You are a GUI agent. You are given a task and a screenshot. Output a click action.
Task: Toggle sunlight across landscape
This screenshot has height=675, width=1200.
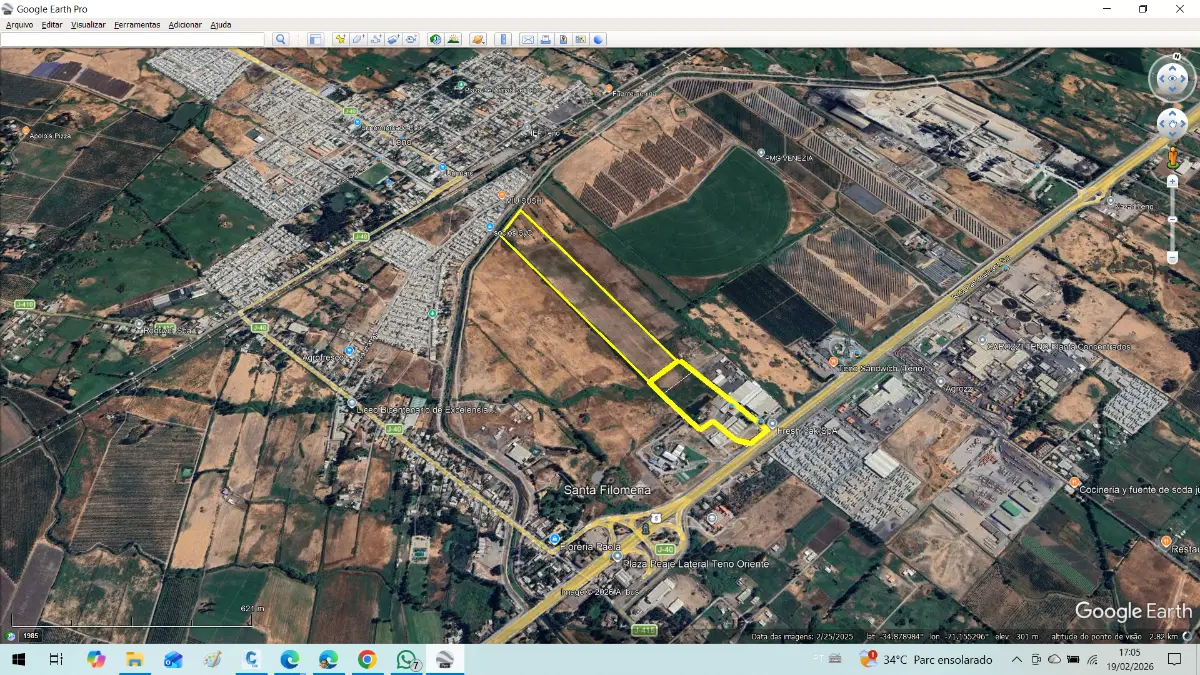(x=453, y=39)
